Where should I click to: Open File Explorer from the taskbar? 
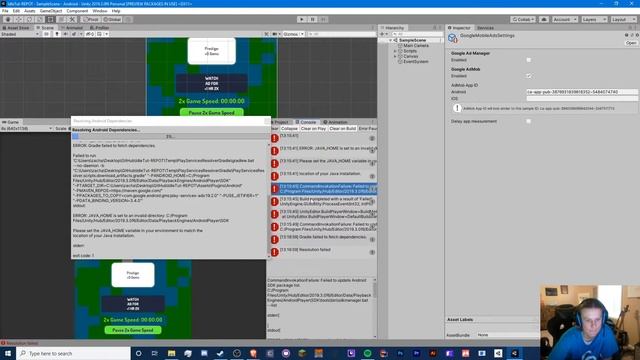coord(171,353)
